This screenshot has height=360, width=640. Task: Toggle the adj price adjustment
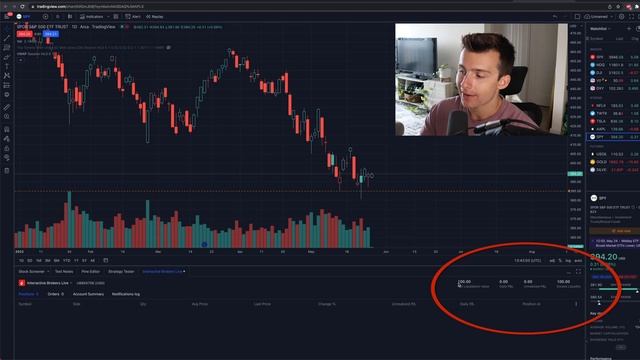point(552,260)
